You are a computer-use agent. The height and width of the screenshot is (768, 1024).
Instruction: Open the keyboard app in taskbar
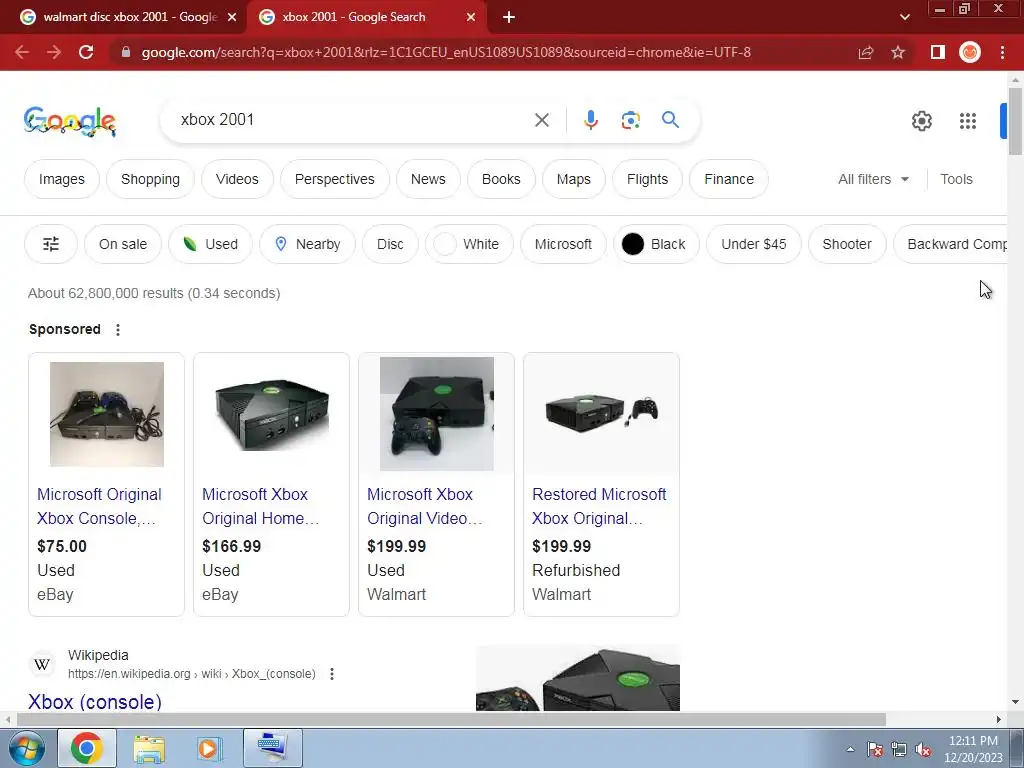[272, 748]
